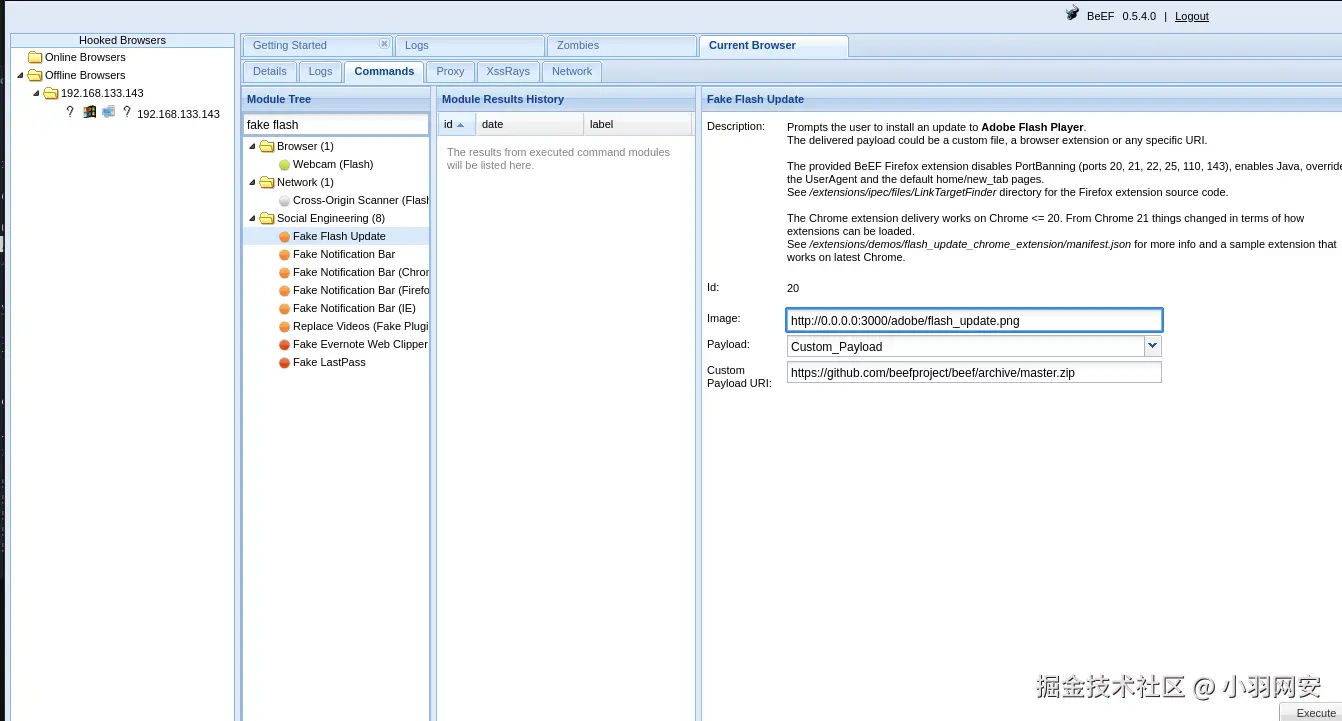Collapse the Network (1) module category
The width and height of the screenshot is (1342, 721).
(x=252, y=182)
